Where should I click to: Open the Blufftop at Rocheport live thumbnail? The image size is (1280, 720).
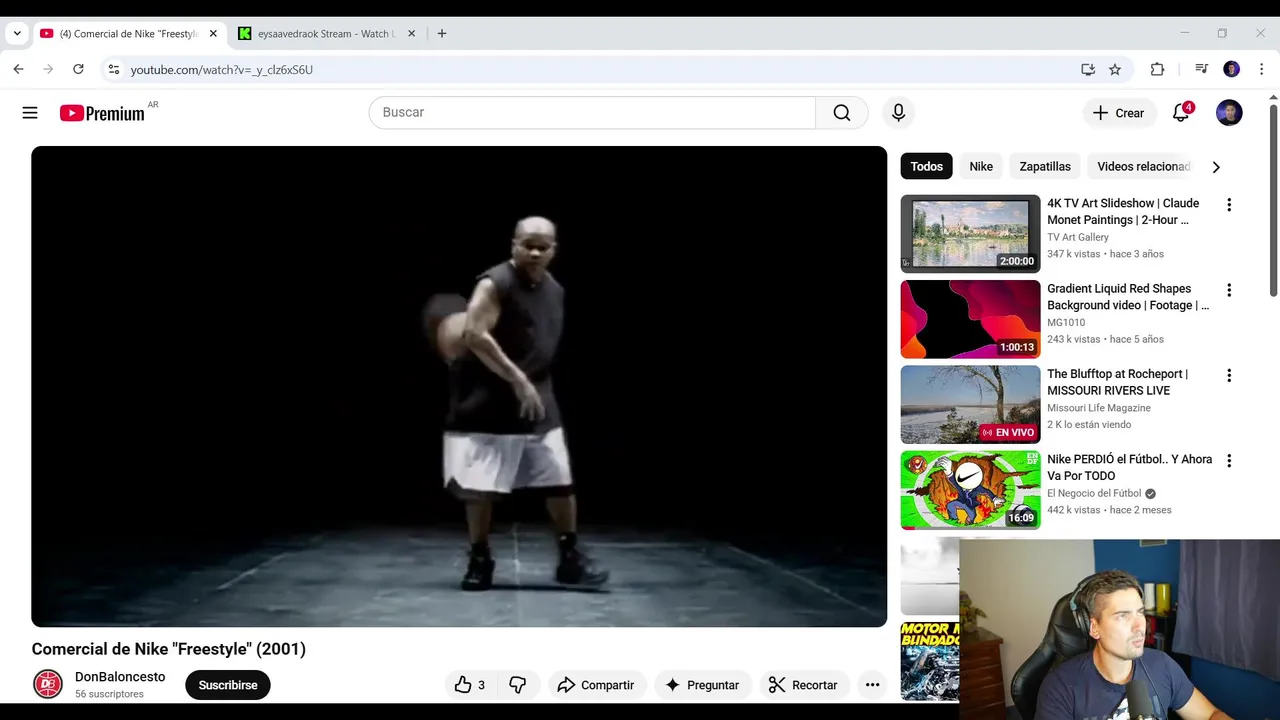970,404
